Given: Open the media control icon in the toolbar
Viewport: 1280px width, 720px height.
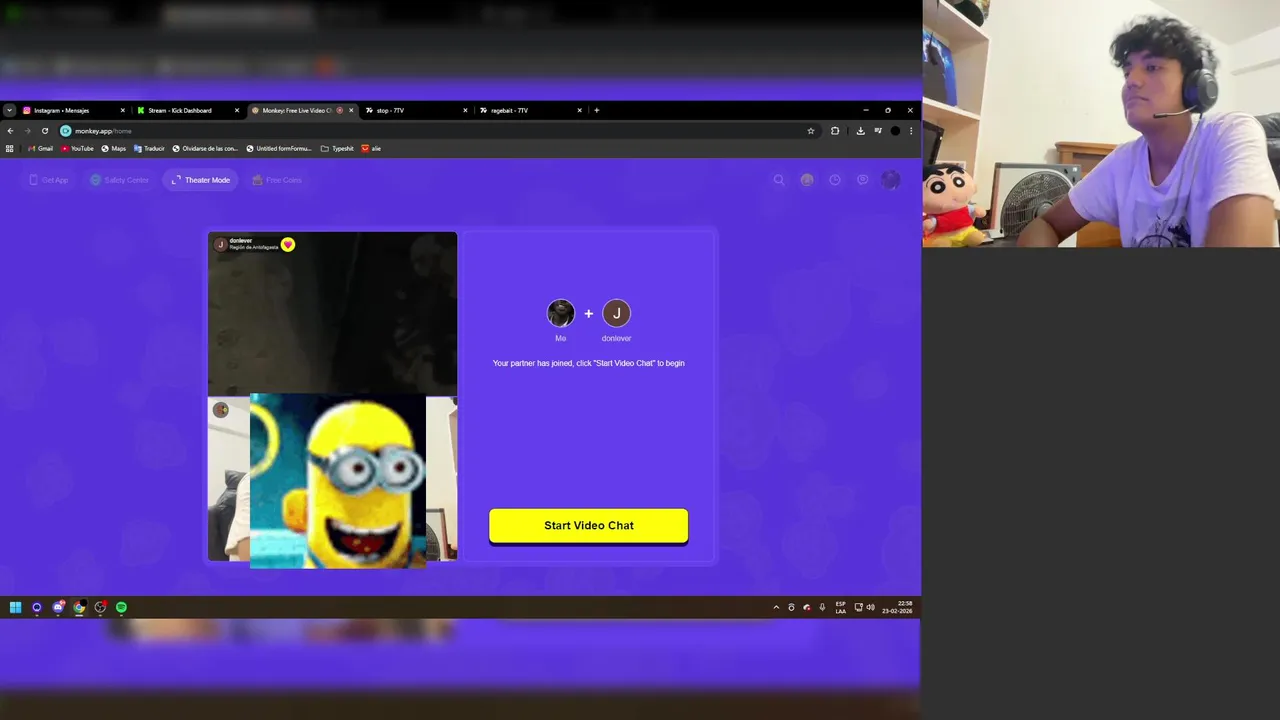Looking at the screenshot, I should coord(878,131).
